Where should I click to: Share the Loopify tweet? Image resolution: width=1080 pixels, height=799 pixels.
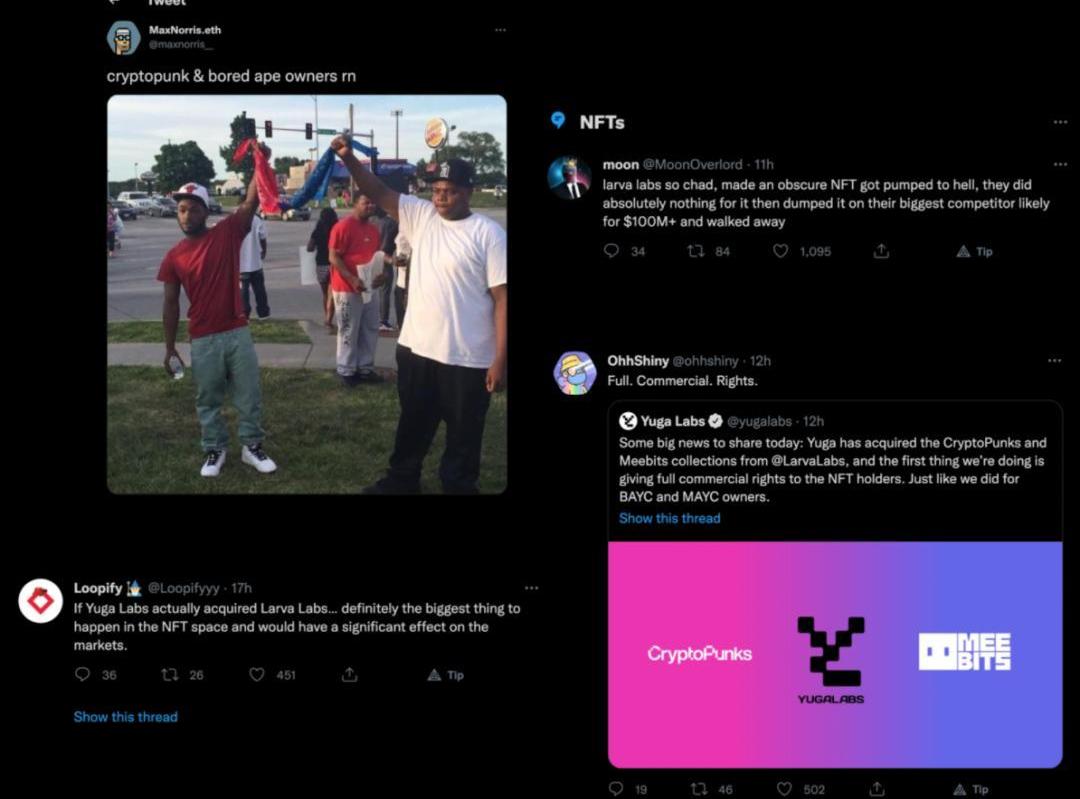(350, 674)
